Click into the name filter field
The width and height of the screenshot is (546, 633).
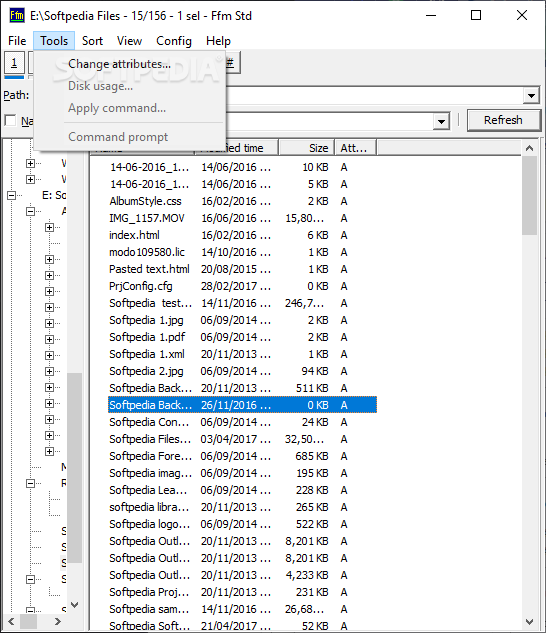point(329,121)
